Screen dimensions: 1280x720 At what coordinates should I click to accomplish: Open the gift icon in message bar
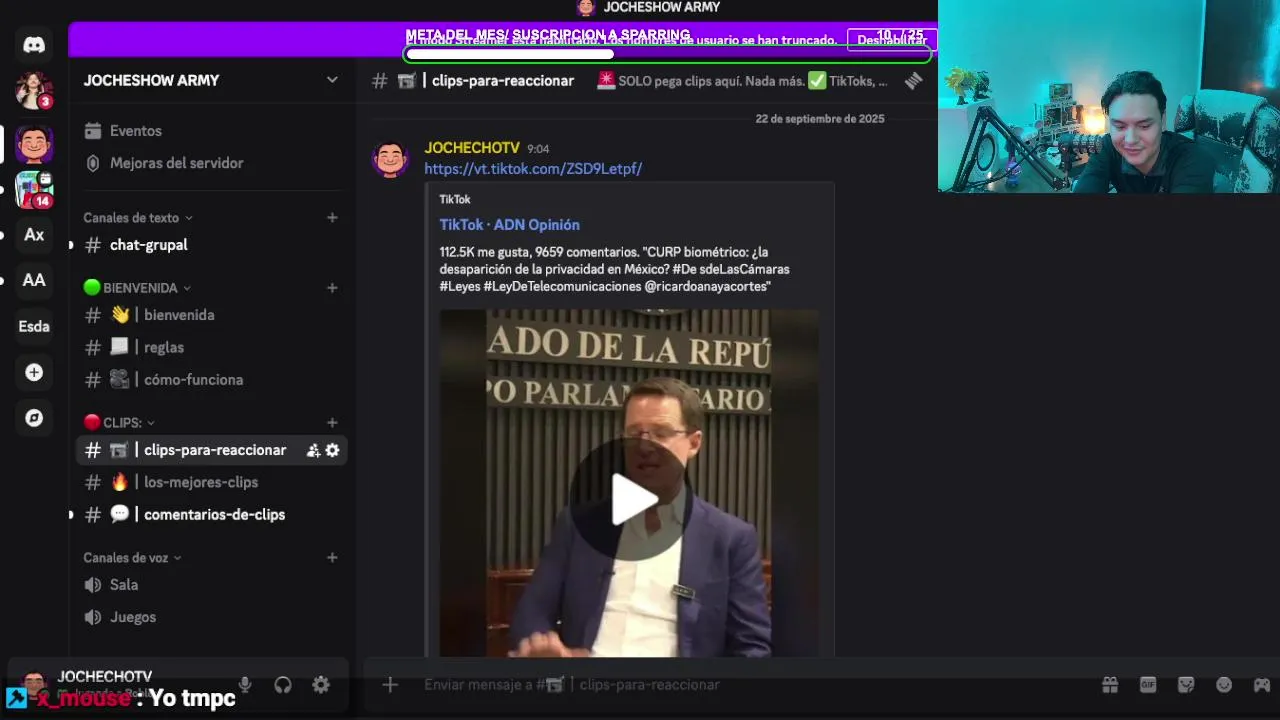tap(1110, 685)
